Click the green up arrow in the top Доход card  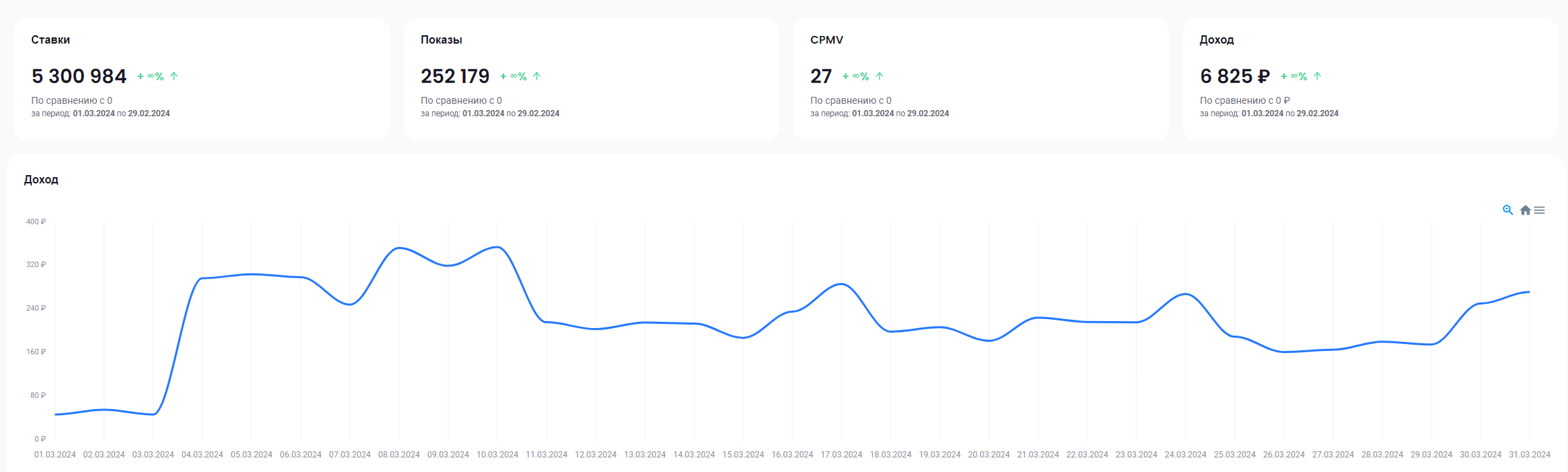point(1317,76)
